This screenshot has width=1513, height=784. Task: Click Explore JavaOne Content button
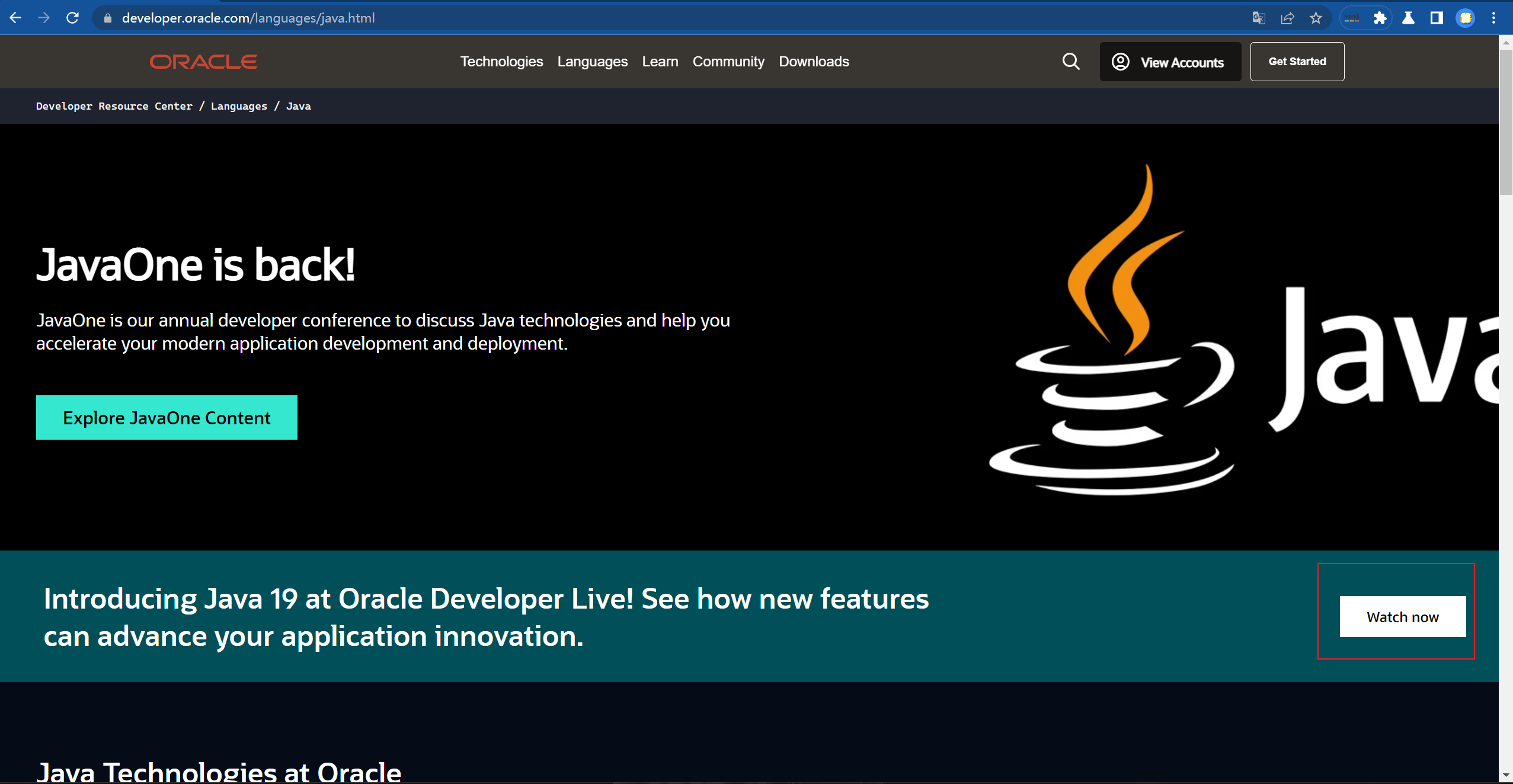point(167,417)
